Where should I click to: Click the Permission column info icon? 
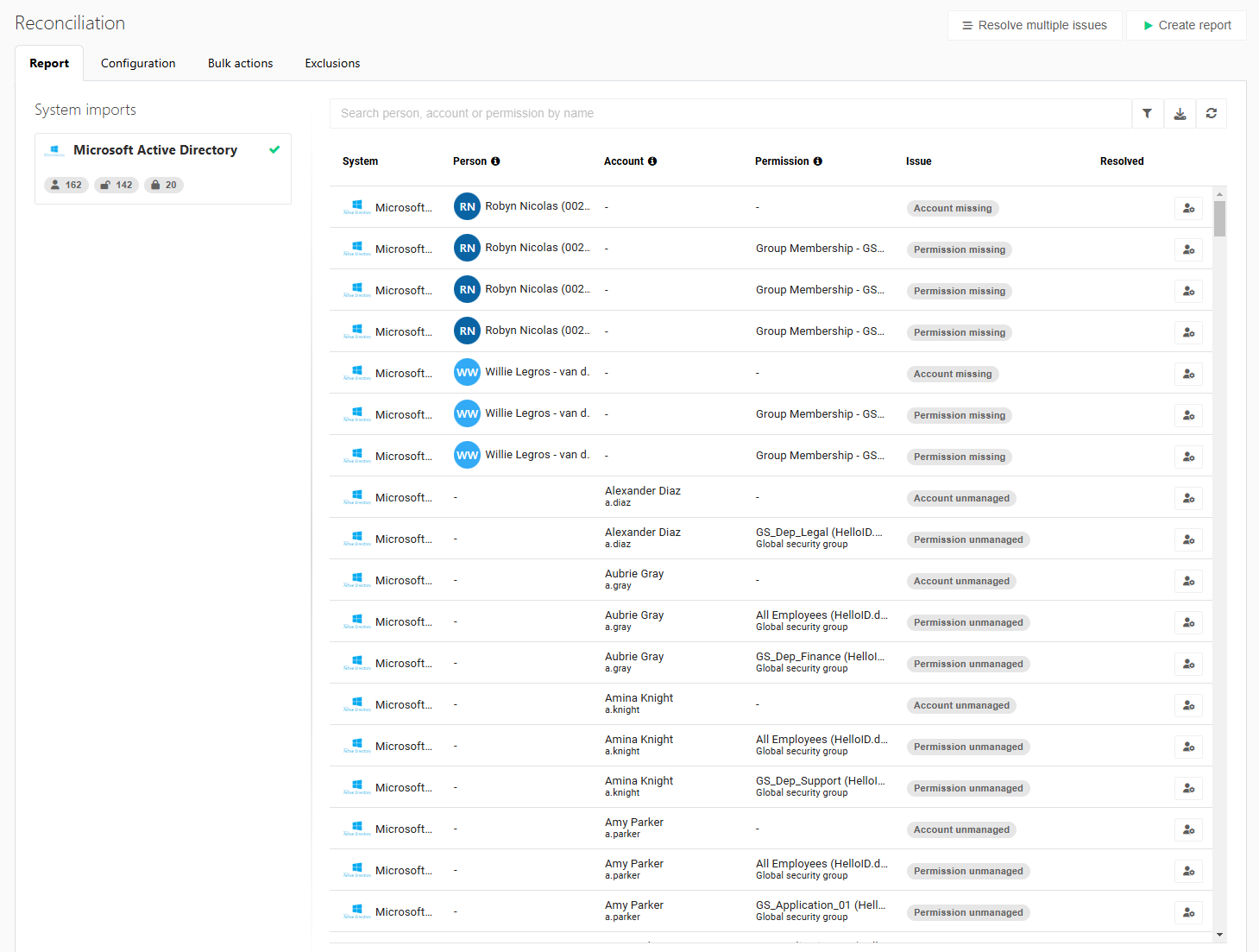click(x=817, y=161)
